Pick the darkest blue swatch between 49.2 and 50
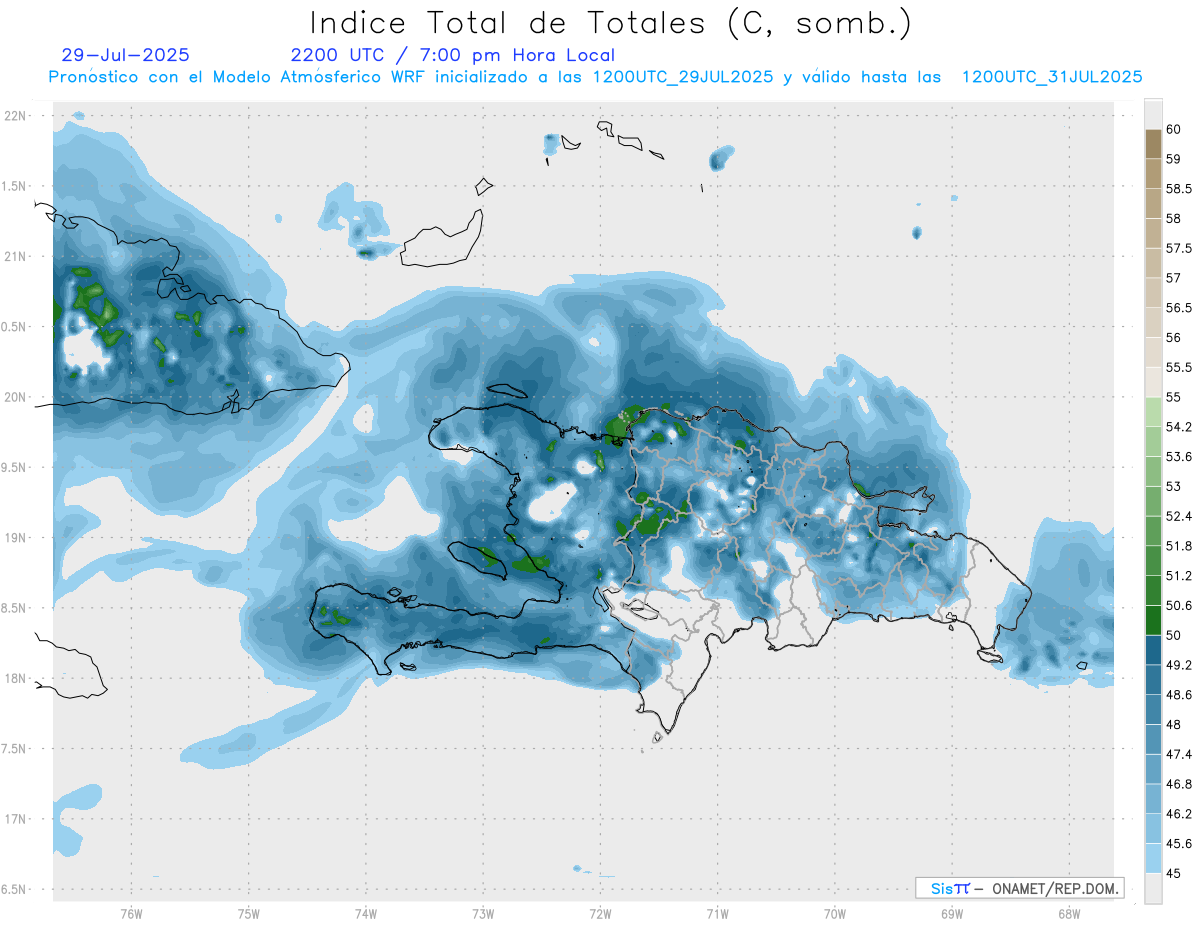The height and width of the screenshot is (927, 1200). coord(1153,650)
